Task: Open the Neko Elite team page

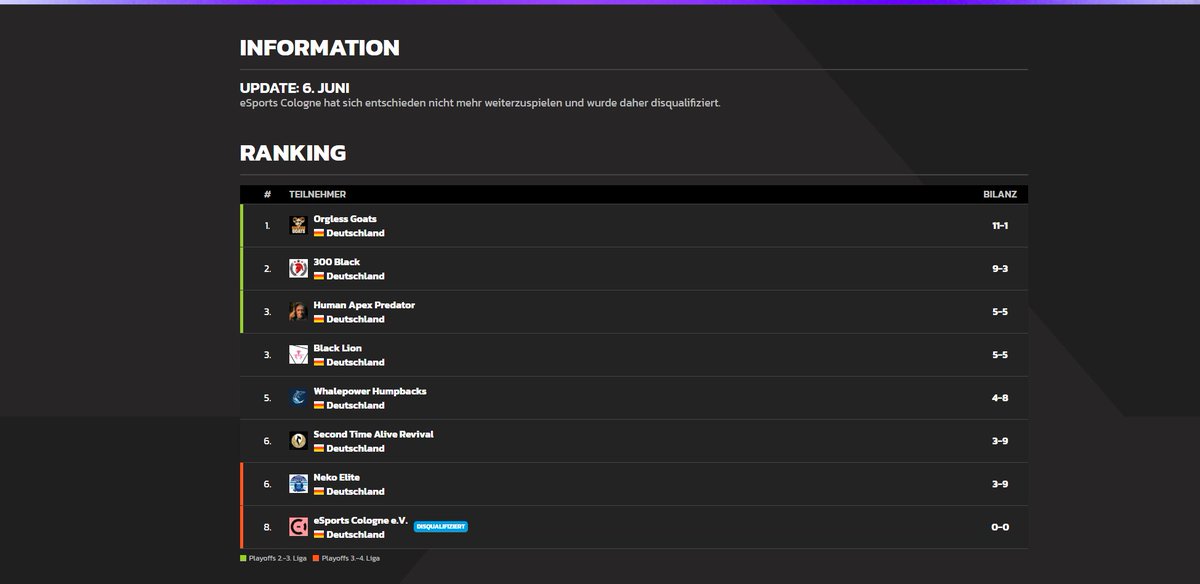Action: click(x=337, y=477)
